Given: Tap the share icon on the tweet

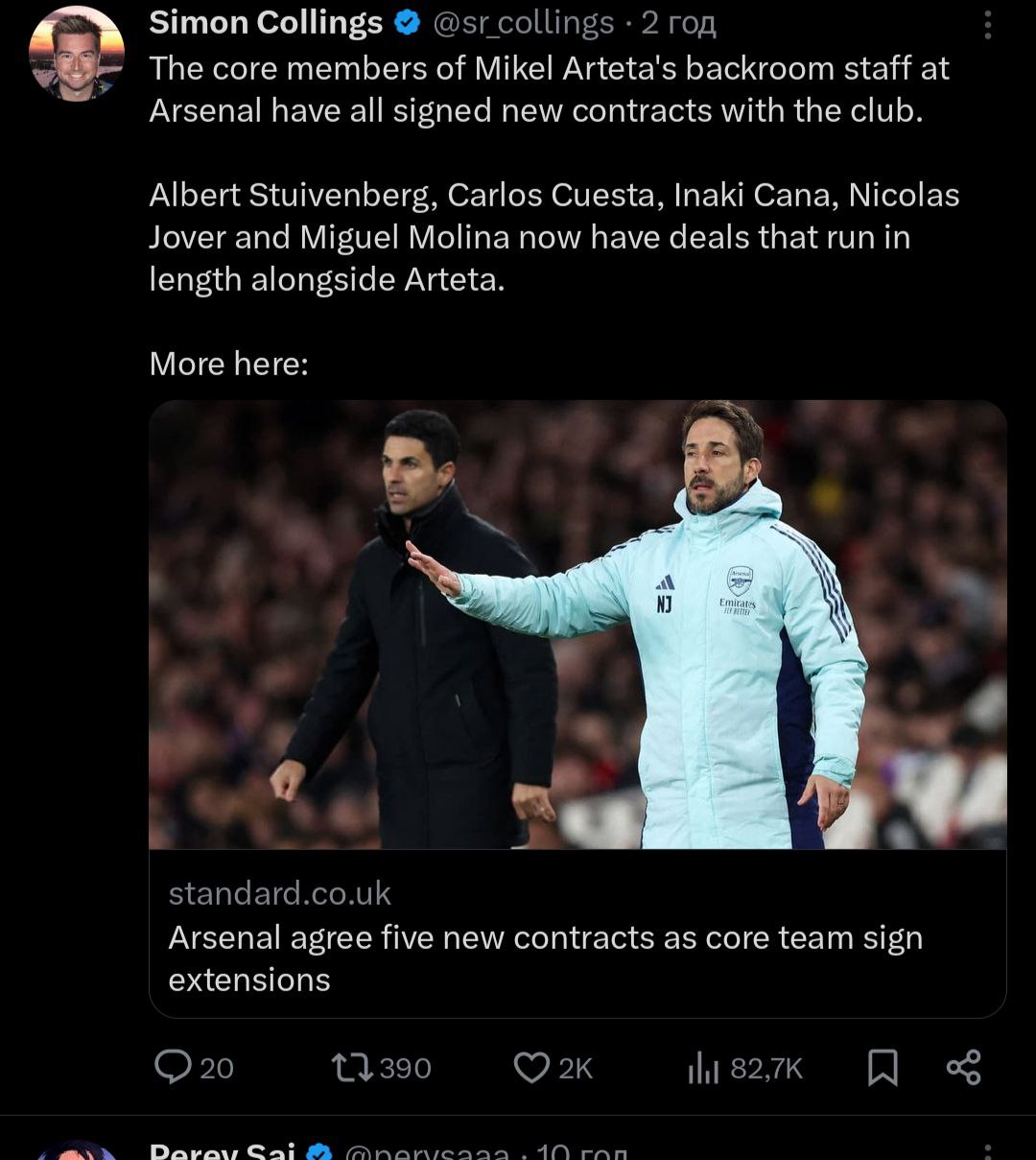Looking at the screenshot, I should click(x=963, y=1067).
